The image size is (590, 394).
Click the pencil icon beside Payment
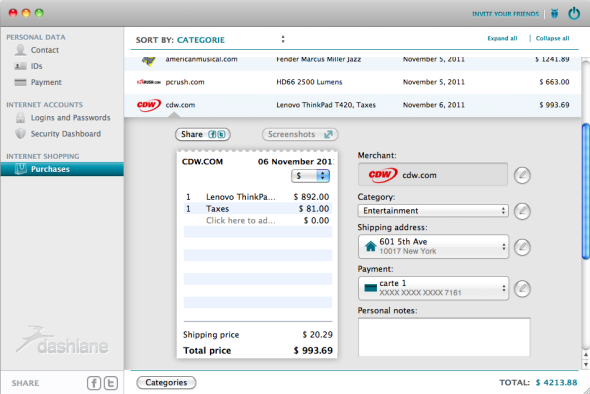click(x=522, y=289)
